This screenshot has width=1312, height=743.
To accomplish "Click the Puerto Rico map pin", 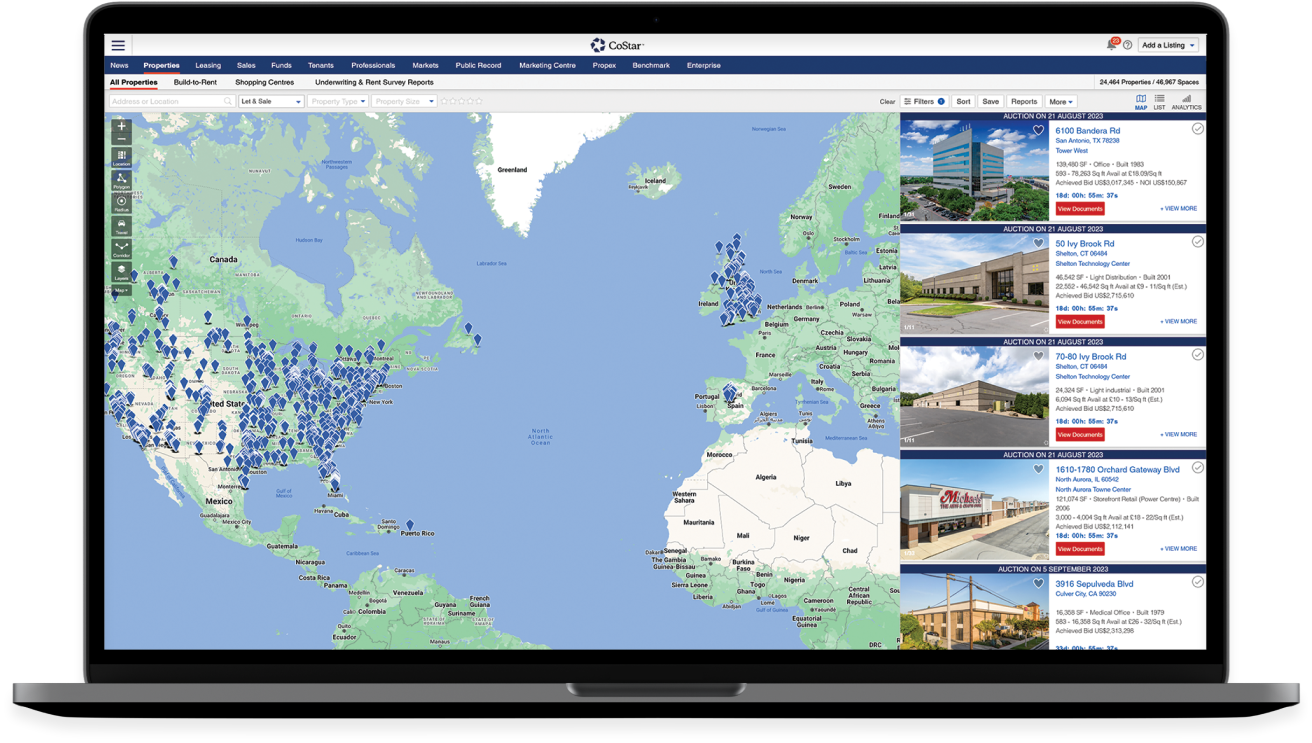I will (409, 524).
